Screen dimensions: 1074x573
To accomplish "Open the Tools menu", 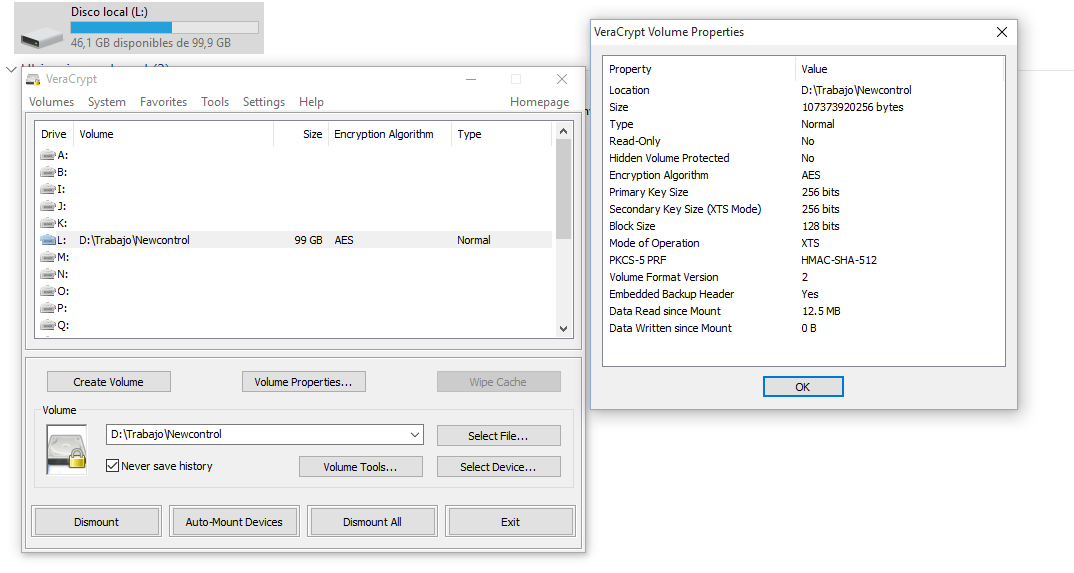I will click(215, 102).
